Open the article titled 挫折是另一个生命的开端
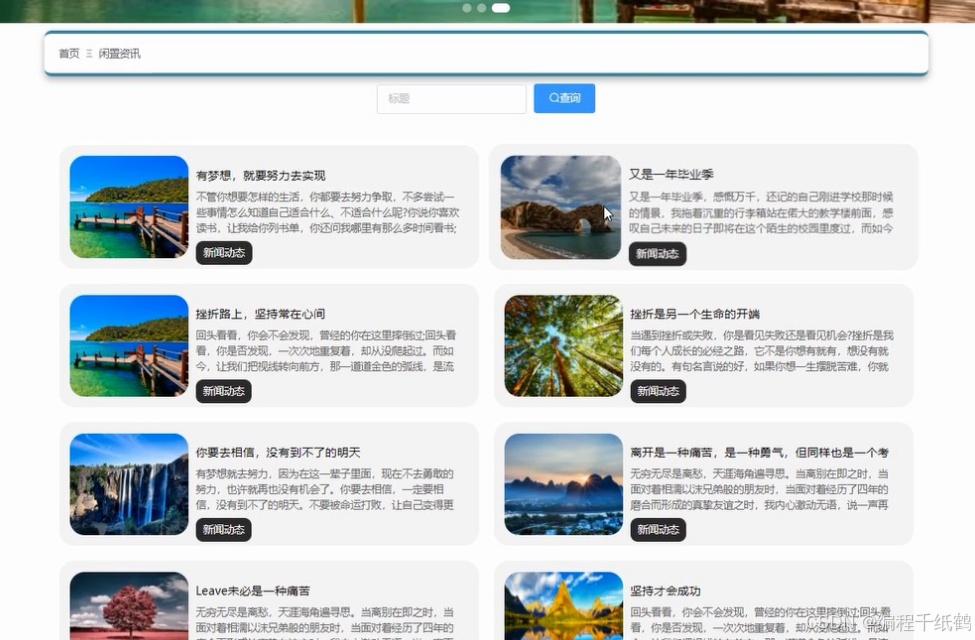Viewport: 975px width, 640px height. [x=695, y=314]
